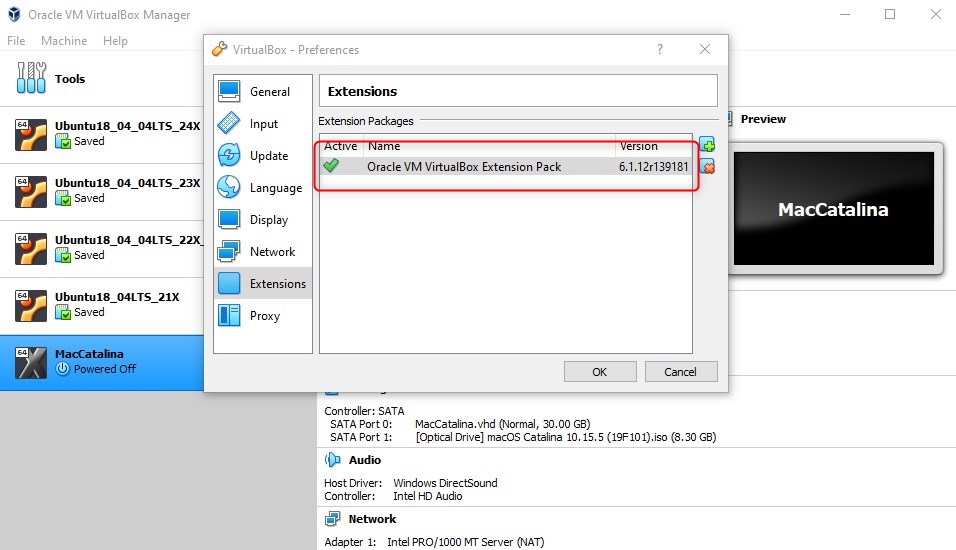Viewport: 956px width, 550px height.
Task: Open the File menu
Action: (16, 41)
